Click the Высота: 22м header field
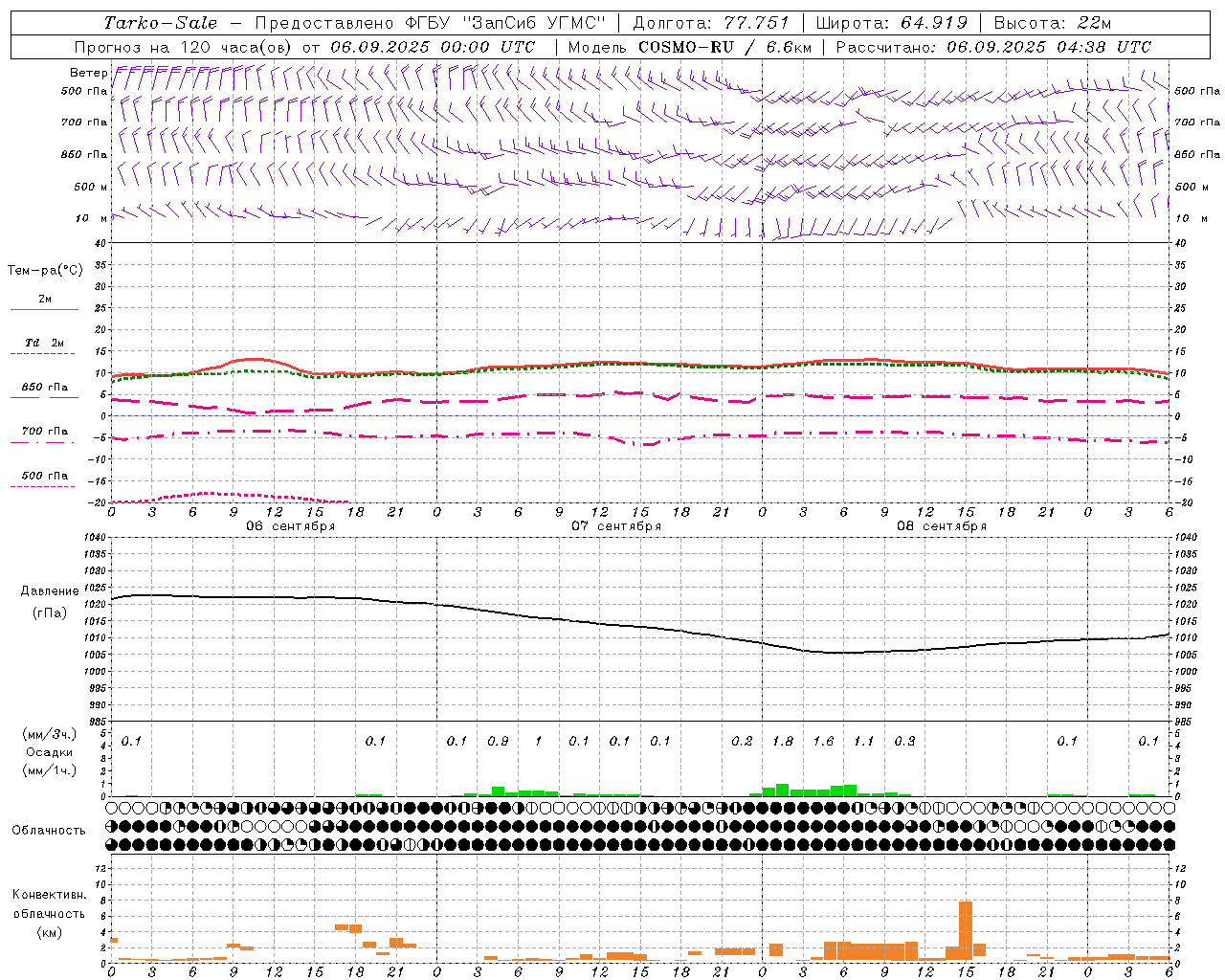Image resolution: width=1225 pixels, height=980 pixels. 1053,23
